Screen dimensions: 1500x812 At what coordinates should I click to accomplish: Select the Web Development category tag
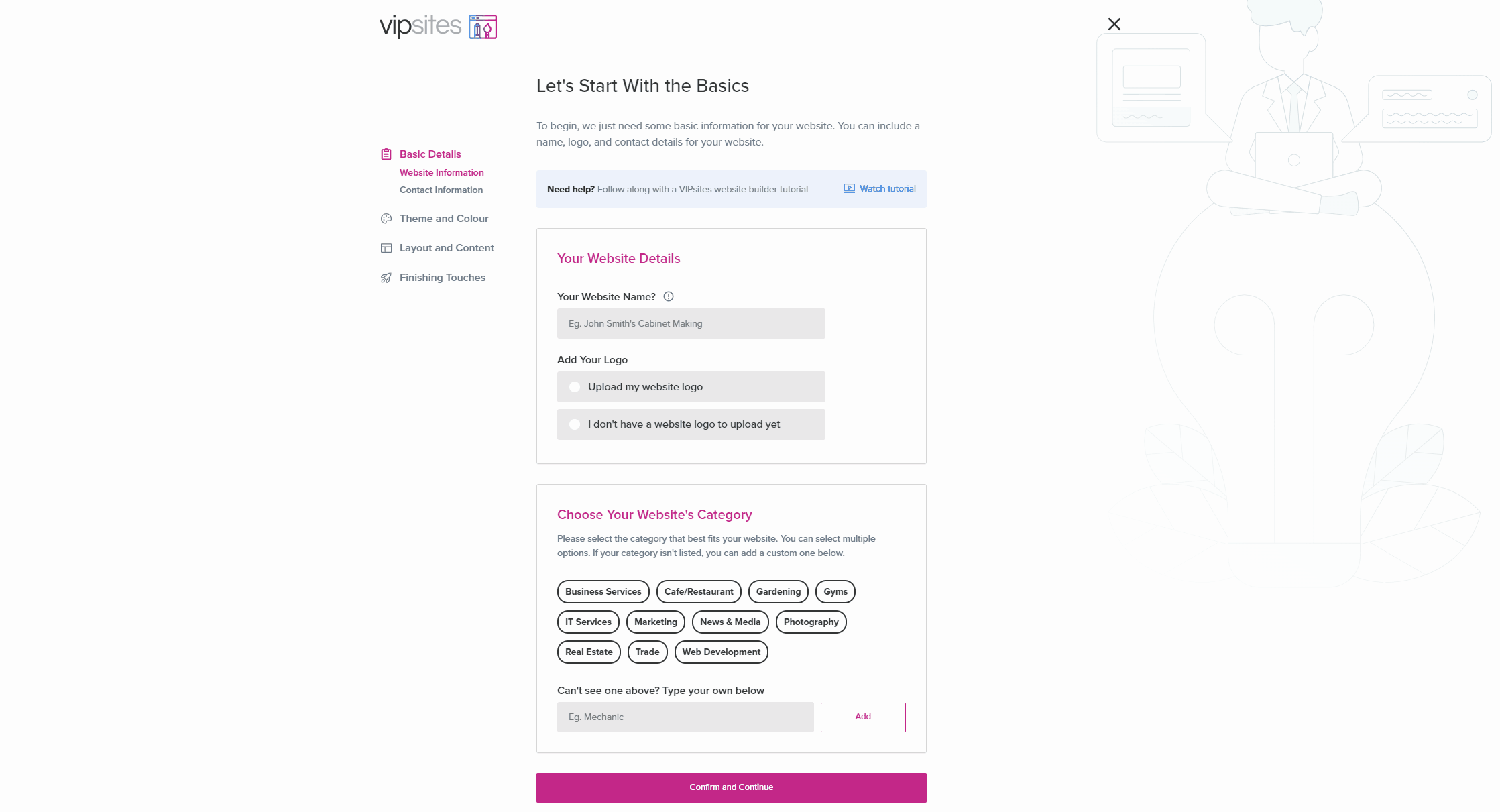(x=721, y=652)
